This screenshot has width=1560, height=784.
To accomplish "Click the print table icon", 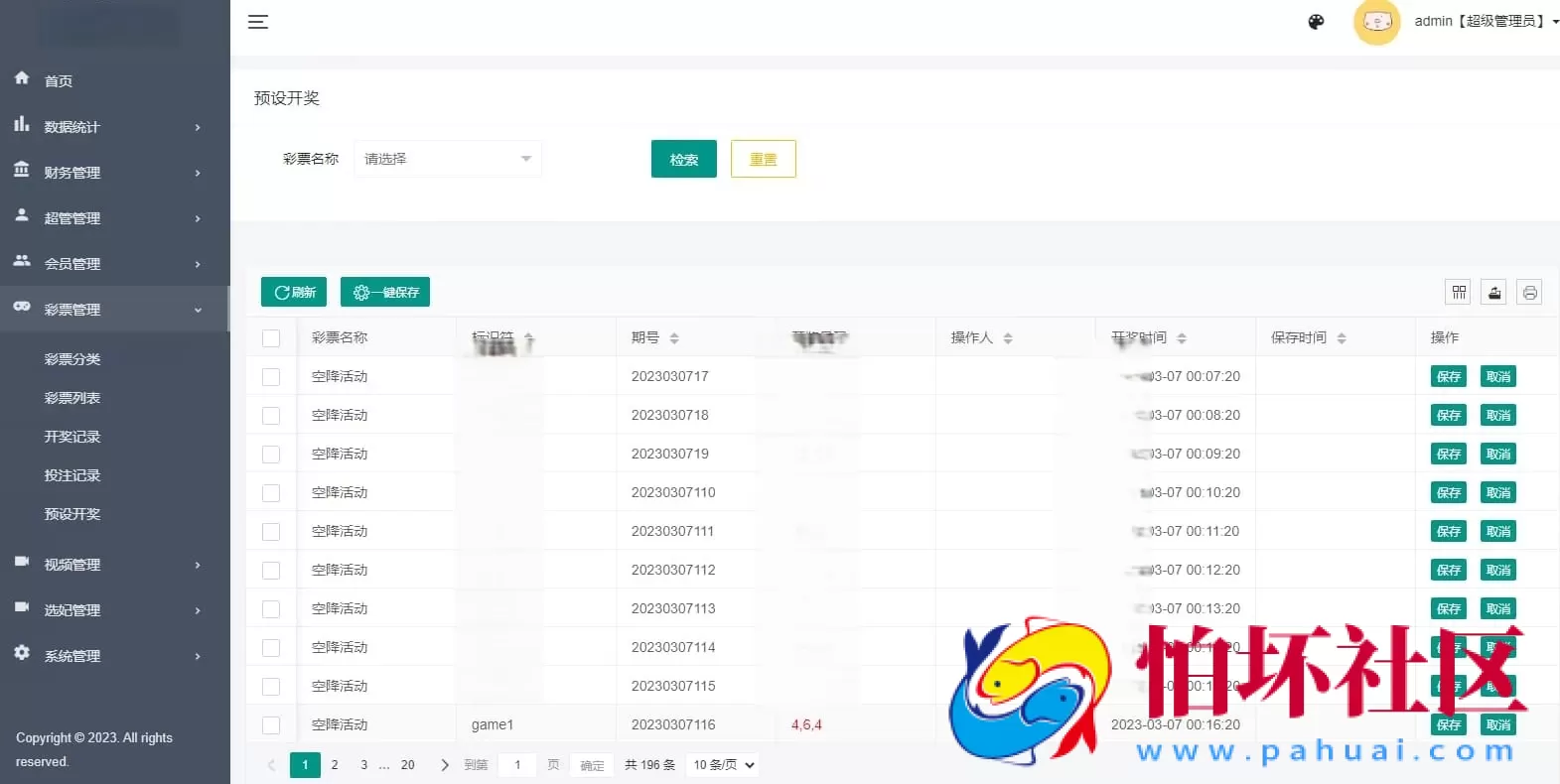I will point(1529,292).
